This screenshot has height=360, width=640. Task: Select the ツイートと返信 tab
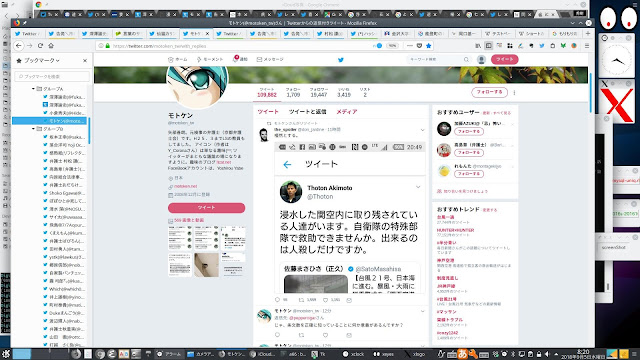307,111
